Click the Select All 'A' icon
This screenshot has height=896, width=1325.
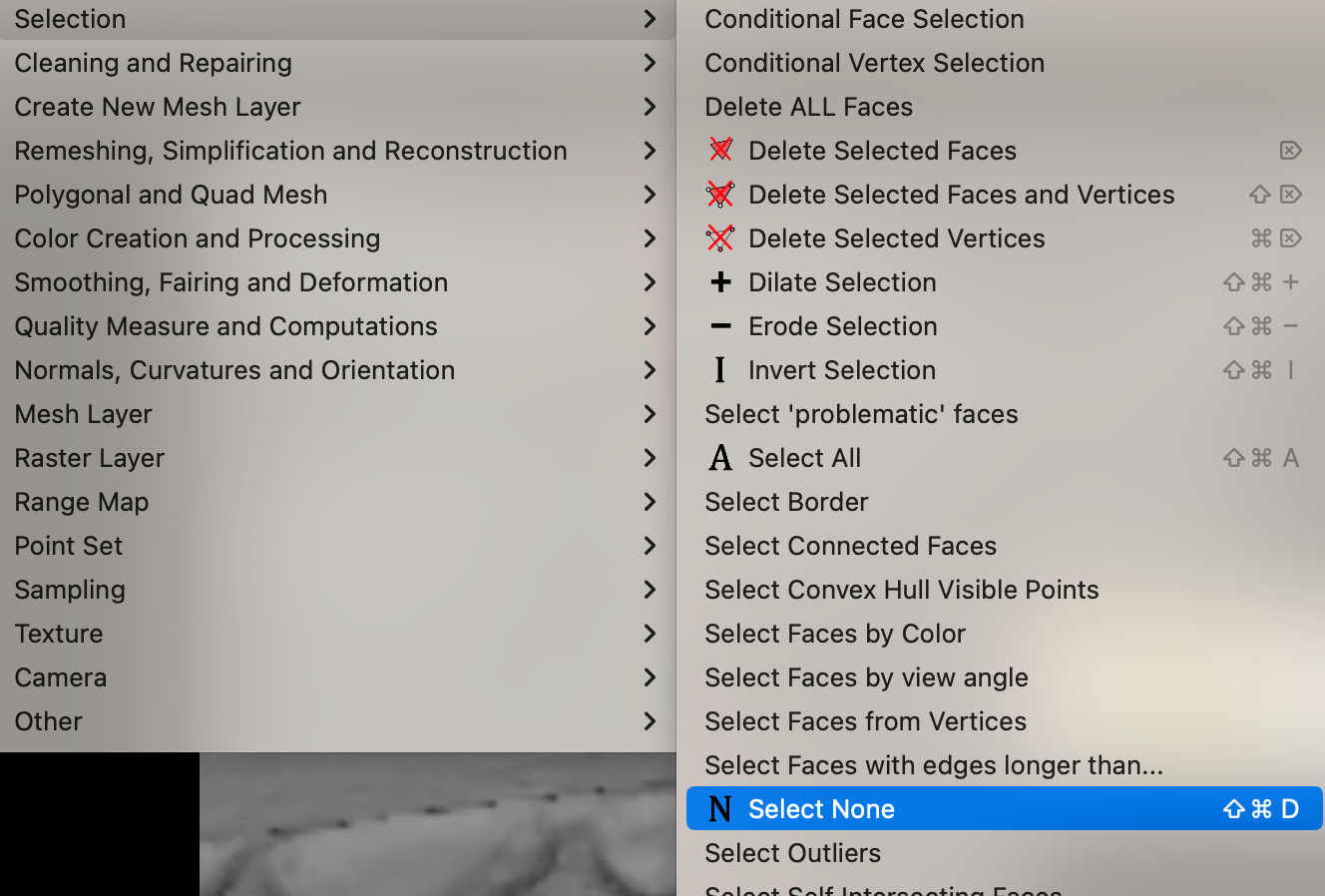tap(720, 458)
